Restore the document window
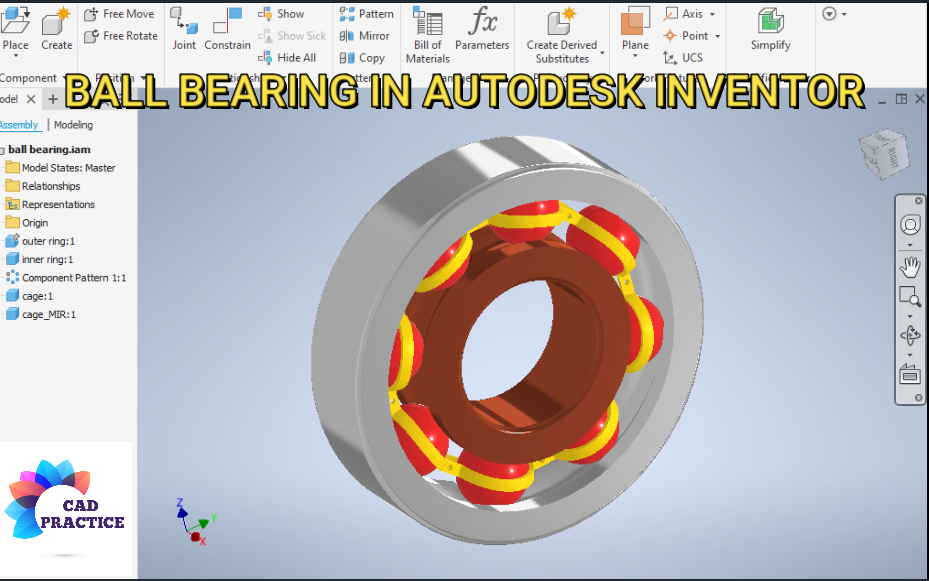 [901, 99]
